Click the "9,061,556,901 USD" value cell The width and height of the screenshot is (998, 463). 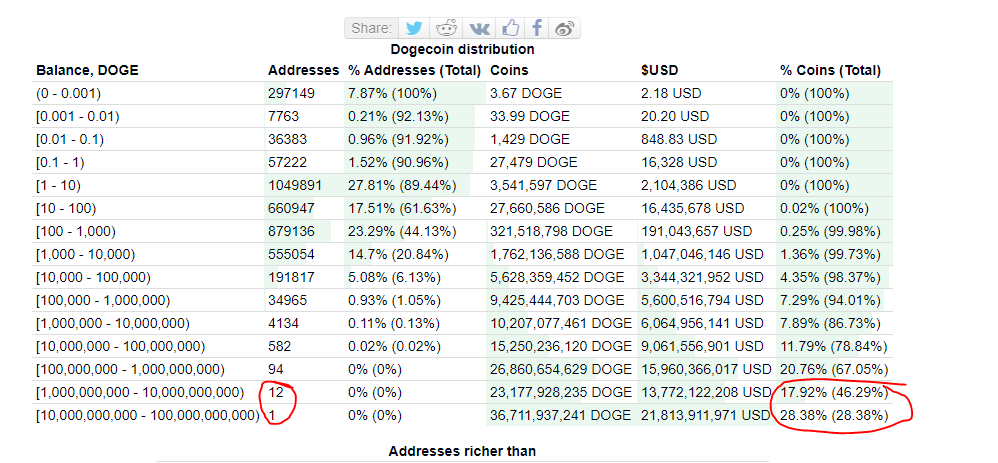tap(703, 346)
